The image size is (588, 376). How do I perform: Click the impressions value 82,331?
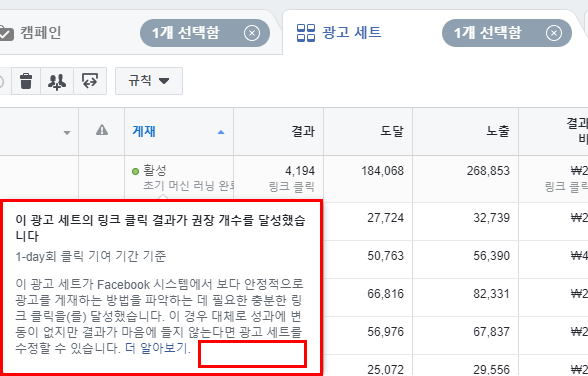492,294
